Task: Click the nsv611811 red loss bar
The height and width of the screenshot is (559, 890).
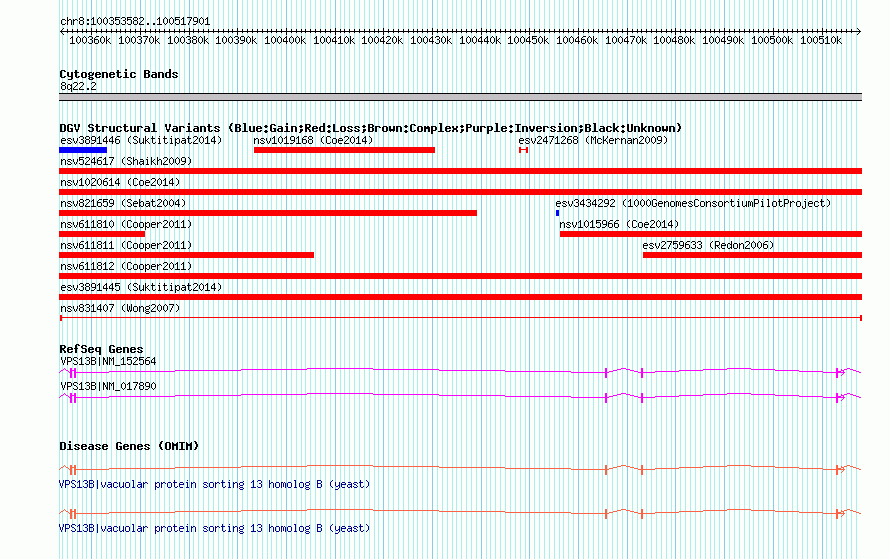Action: click(x=186, y=255)
